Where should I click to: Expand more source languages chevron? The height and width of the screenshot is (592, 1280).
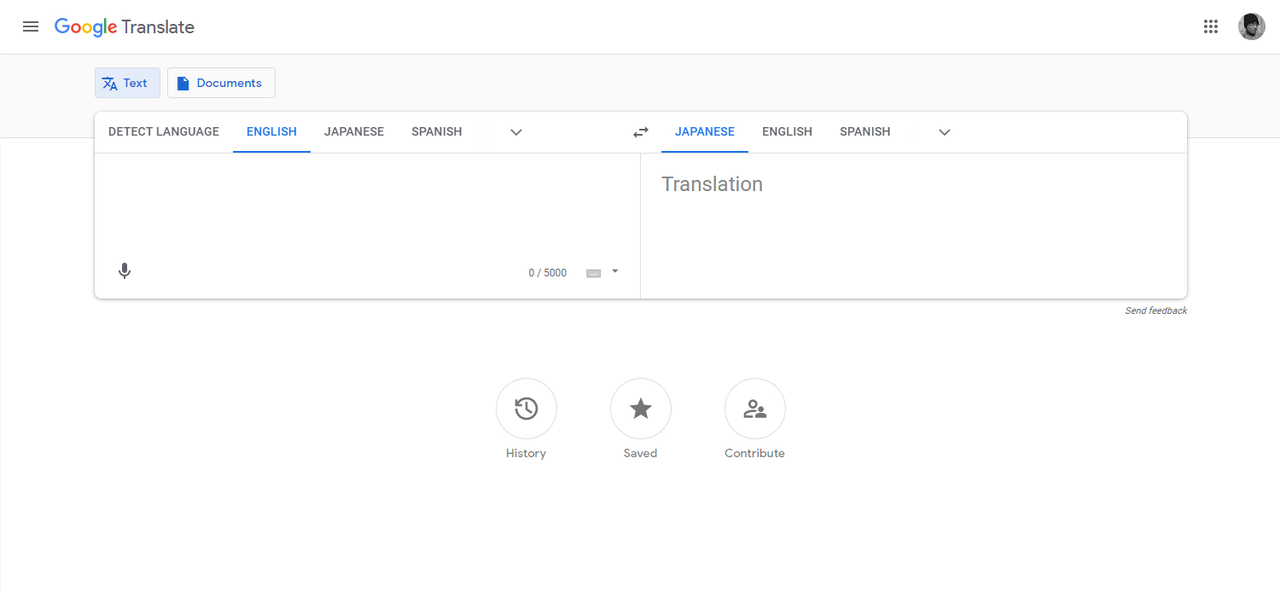[516, 132]
